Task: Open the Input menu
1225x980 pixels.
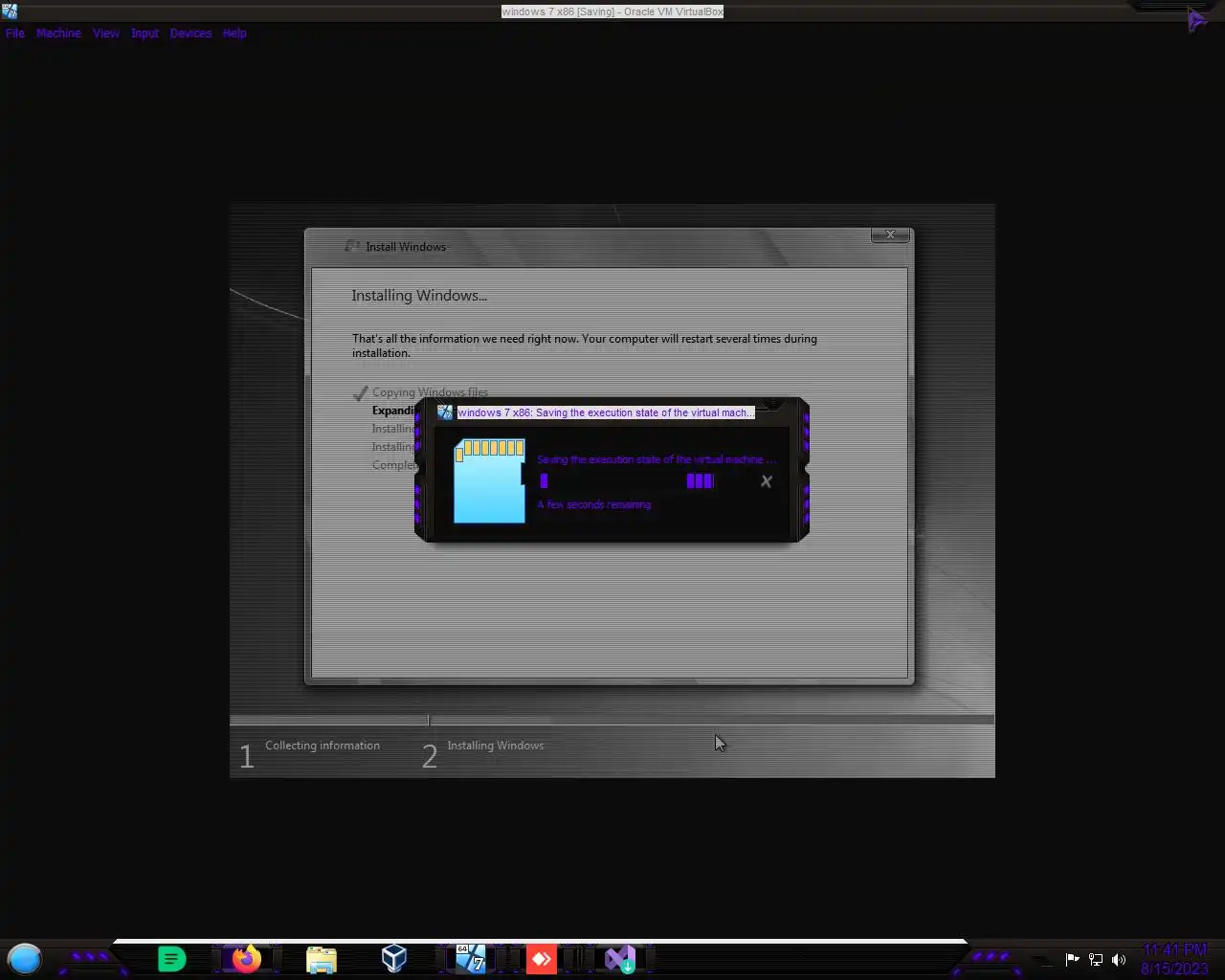Action: tap(145, 33)
